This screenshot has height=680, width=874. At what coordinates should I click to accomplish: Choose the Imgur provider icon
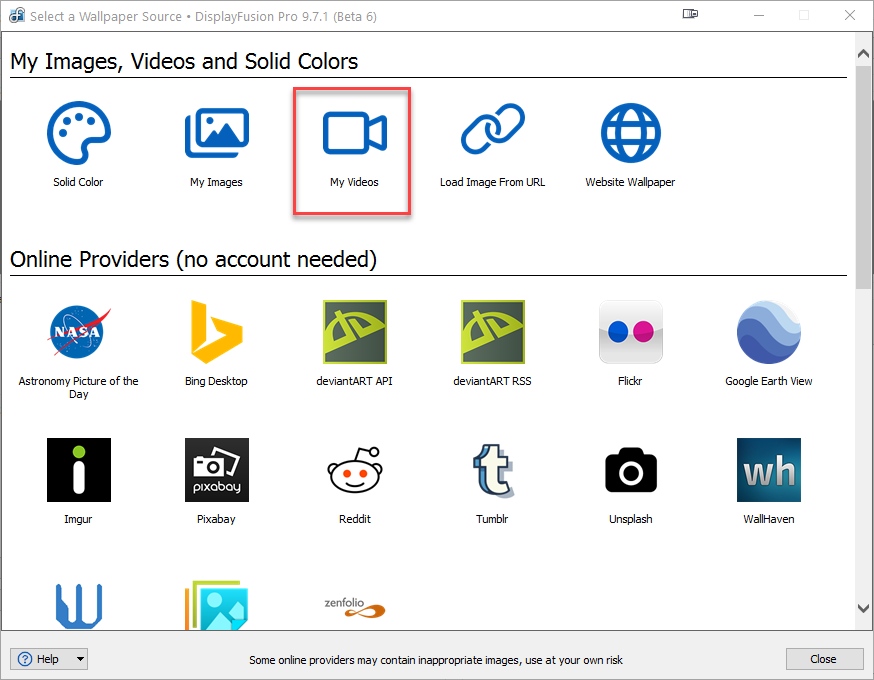[x=78, y=470]
